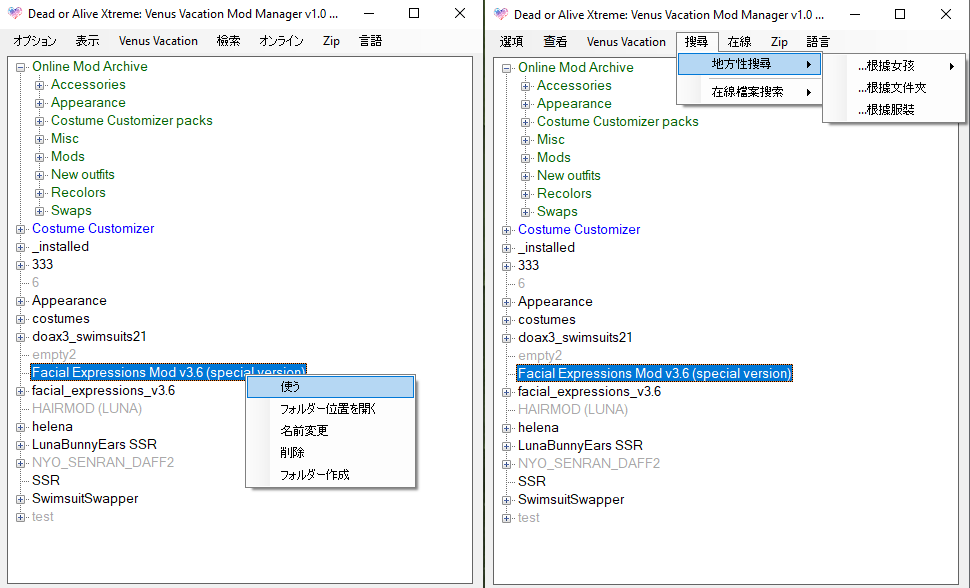Click heart app icon in right title bar

click(x=501, y=14)
